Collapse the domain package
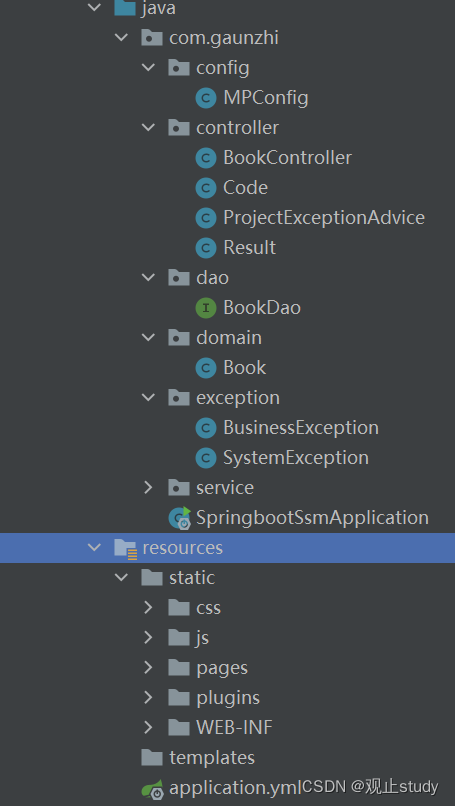The width and height of the screenshot is (455, 806). pos(149,338)
